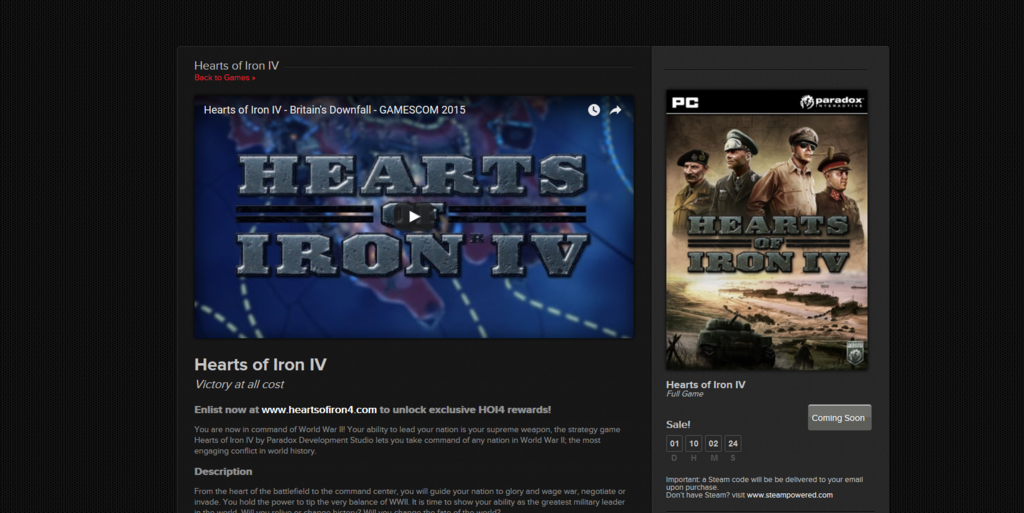Viewport: 1024px width, 513px height.
Task: Visit the www.steampowered.com link
Action: (x=789, y=495)
